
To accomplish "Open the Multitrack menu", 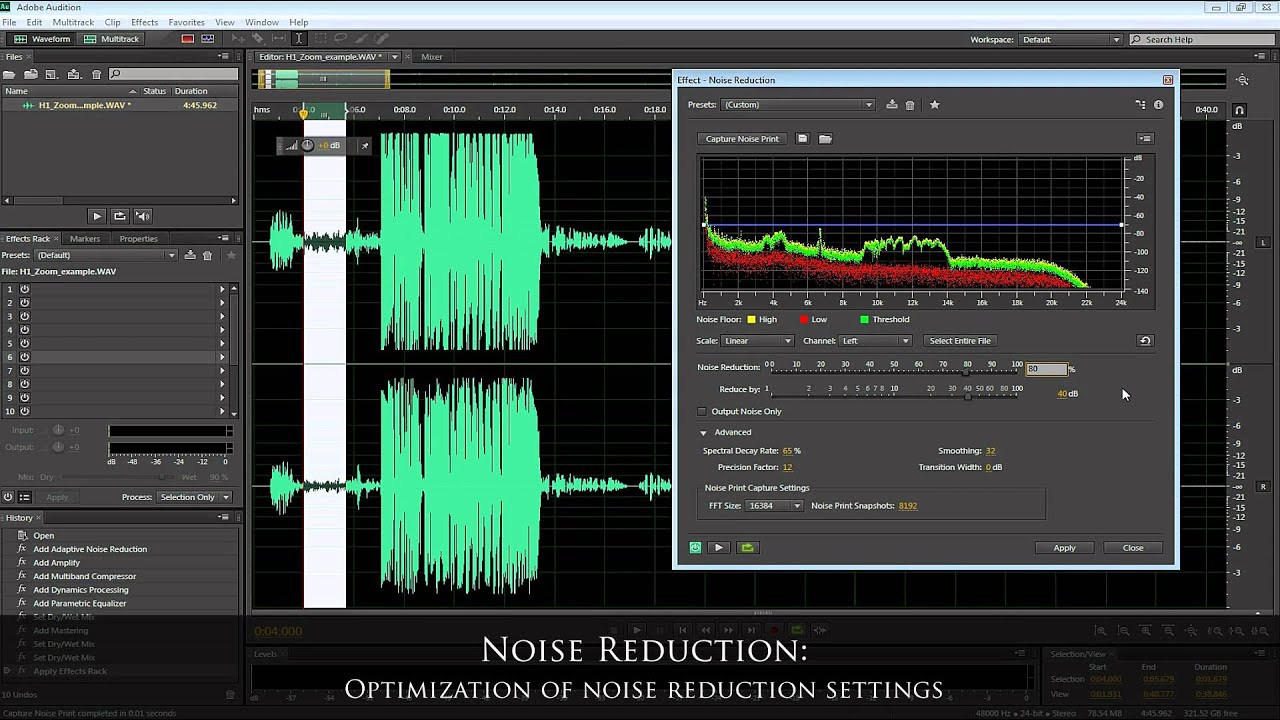I will 73,22.
